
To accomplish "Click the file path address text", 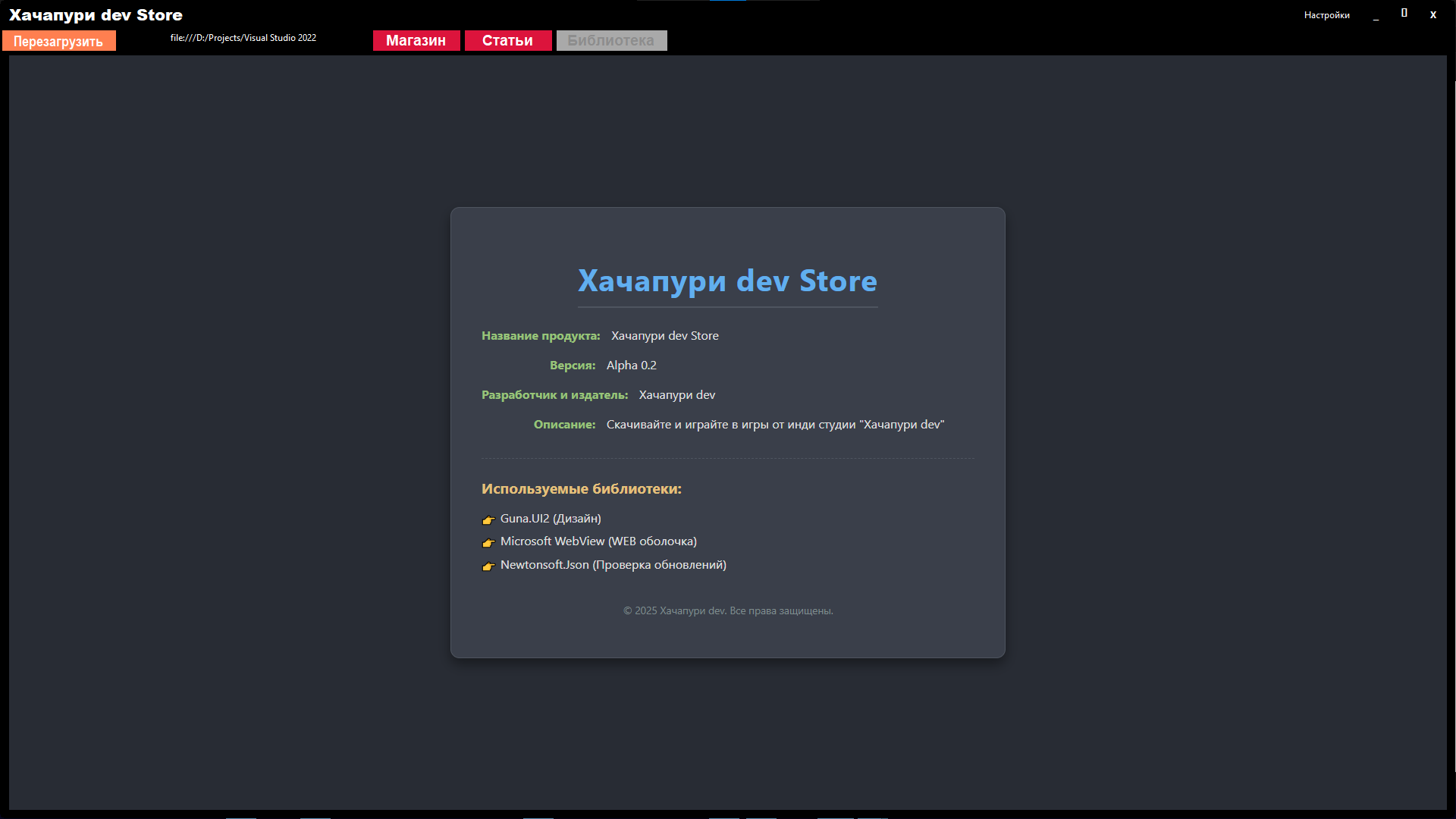I will point(243,38).
